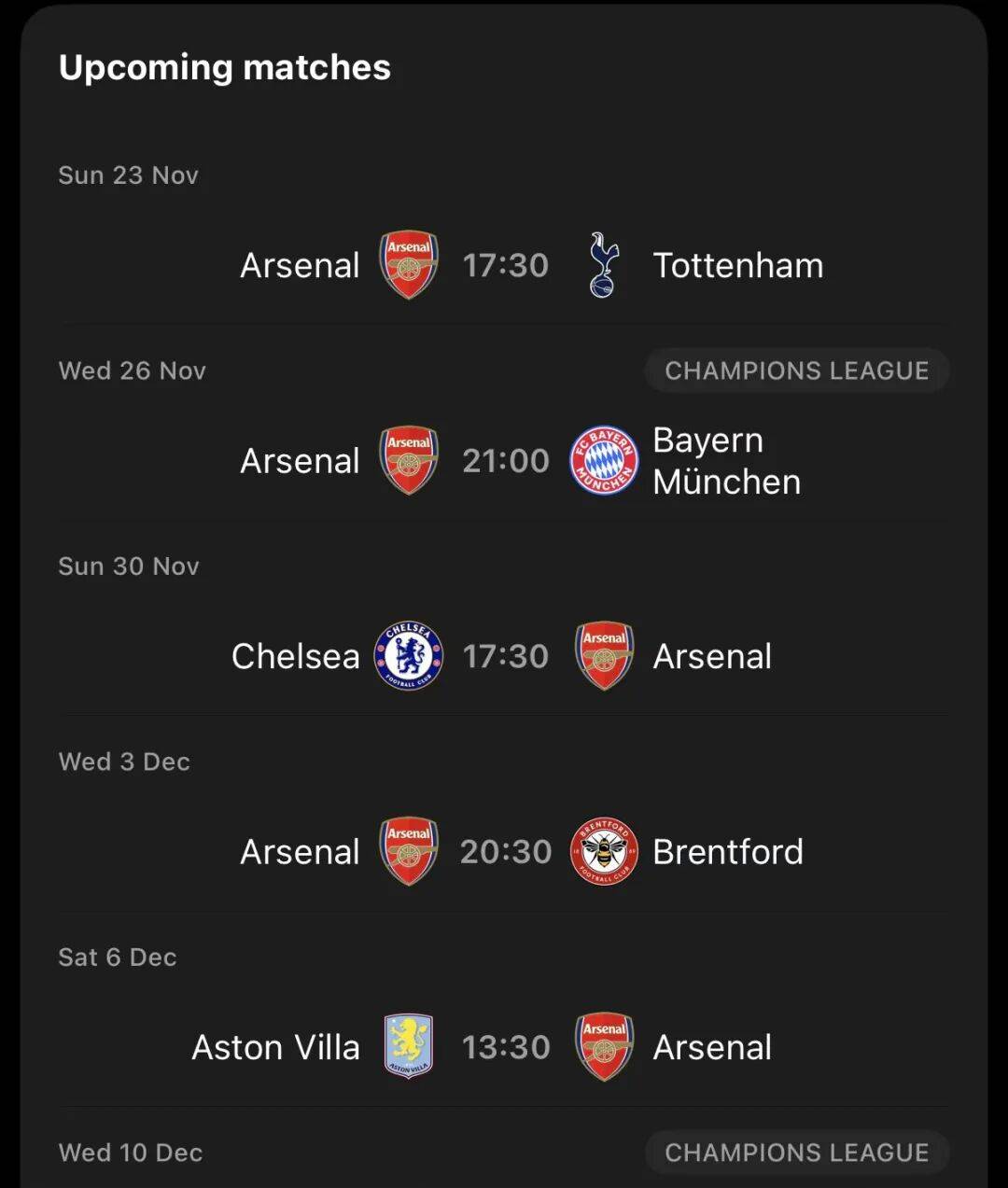Click Champions League badge on Wed 26 Nov
The image size is (1008, 1188).
pos(797,370)
